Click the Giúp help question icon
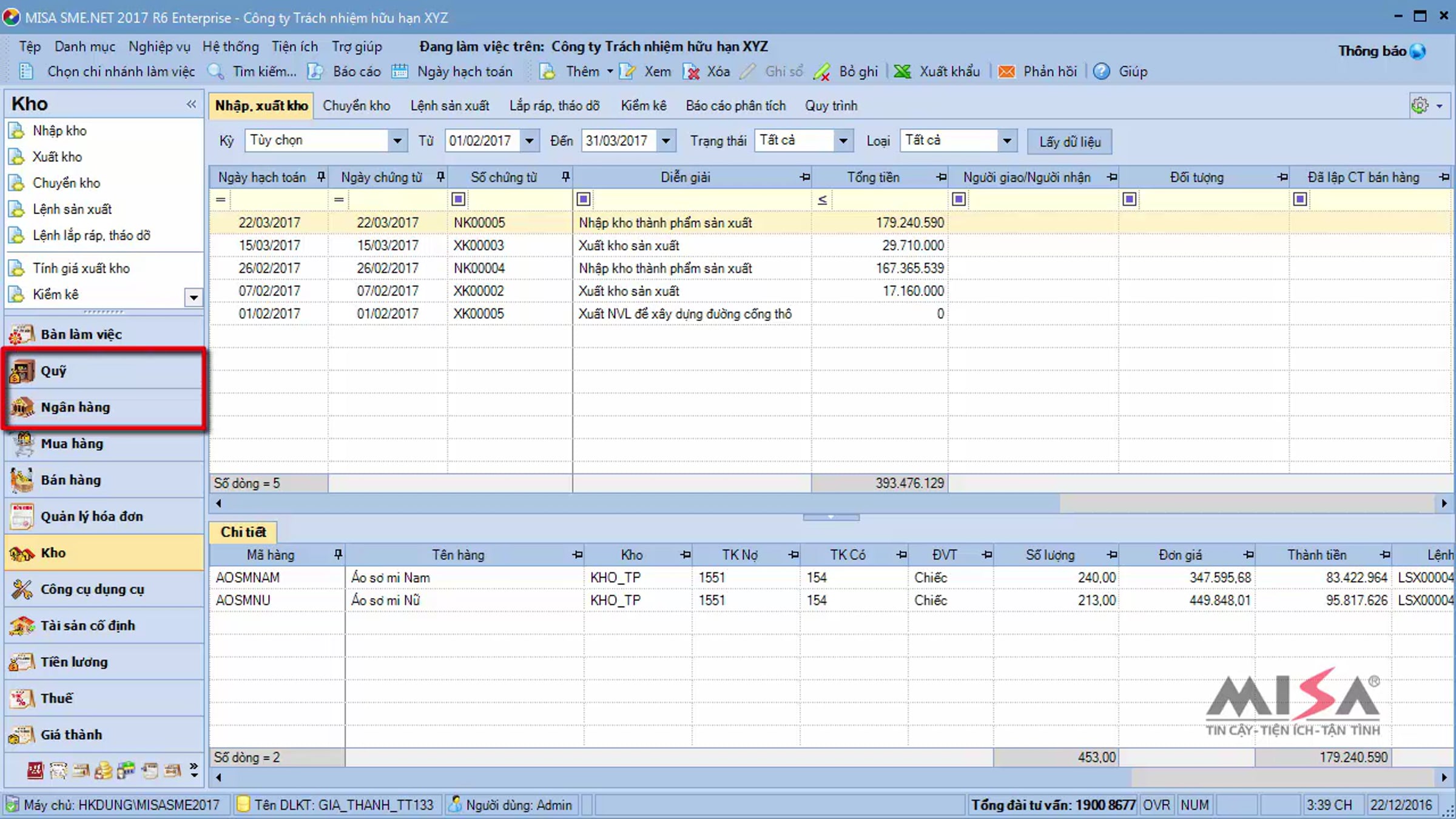 pos(1102,72)
